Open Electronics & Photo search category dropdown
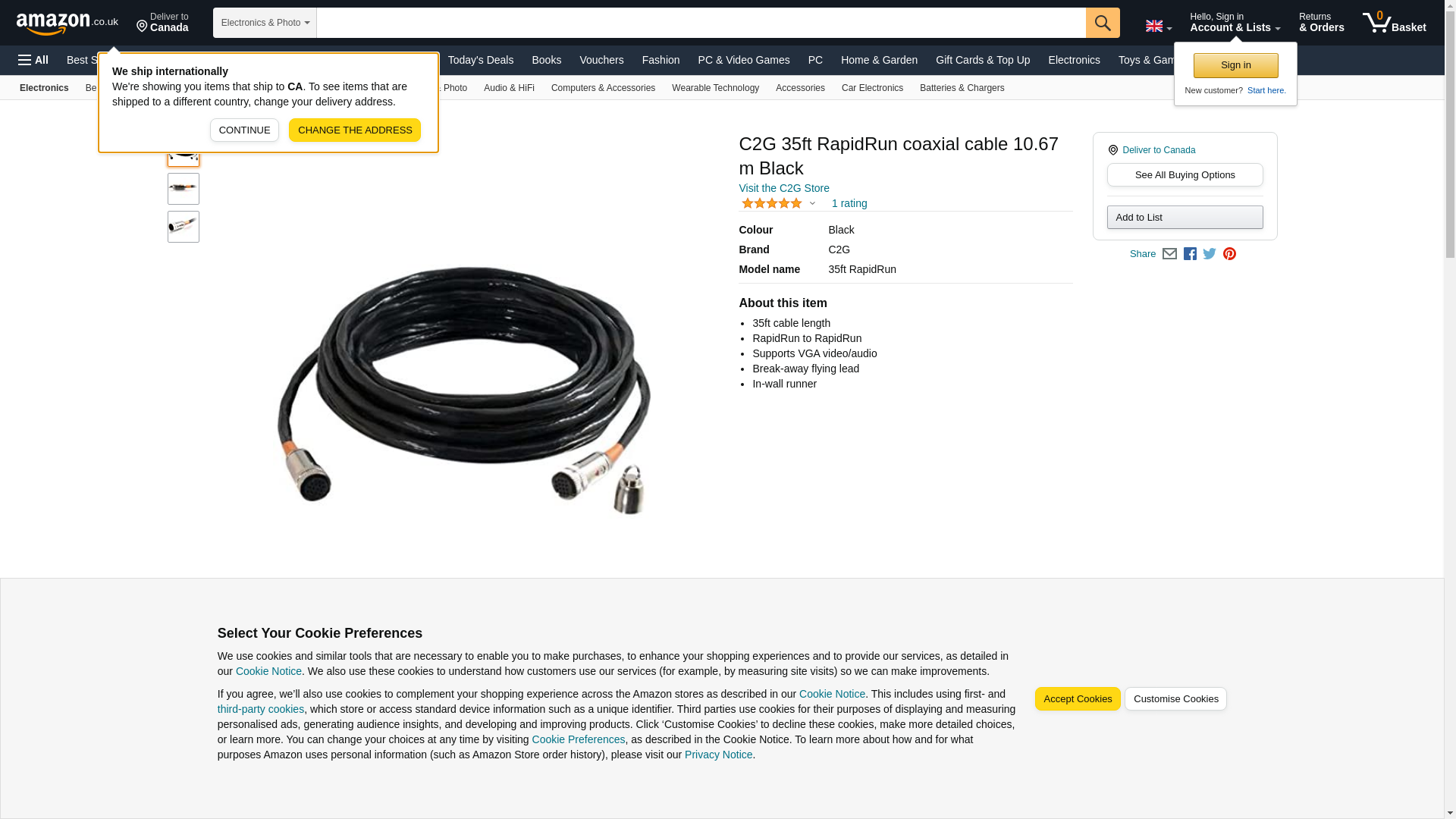Screen dimensions: 1456x819 pyautogui.click(x=265, y=23)
